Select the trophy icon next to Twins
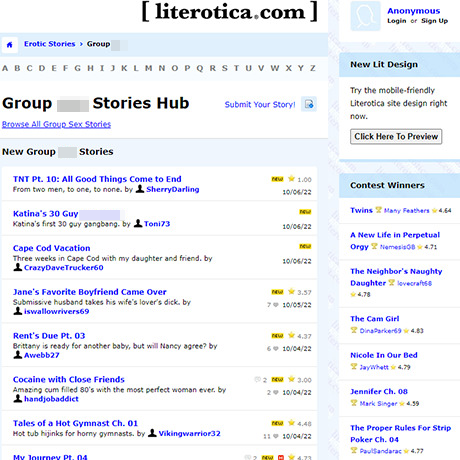 [x=378, y=210]
